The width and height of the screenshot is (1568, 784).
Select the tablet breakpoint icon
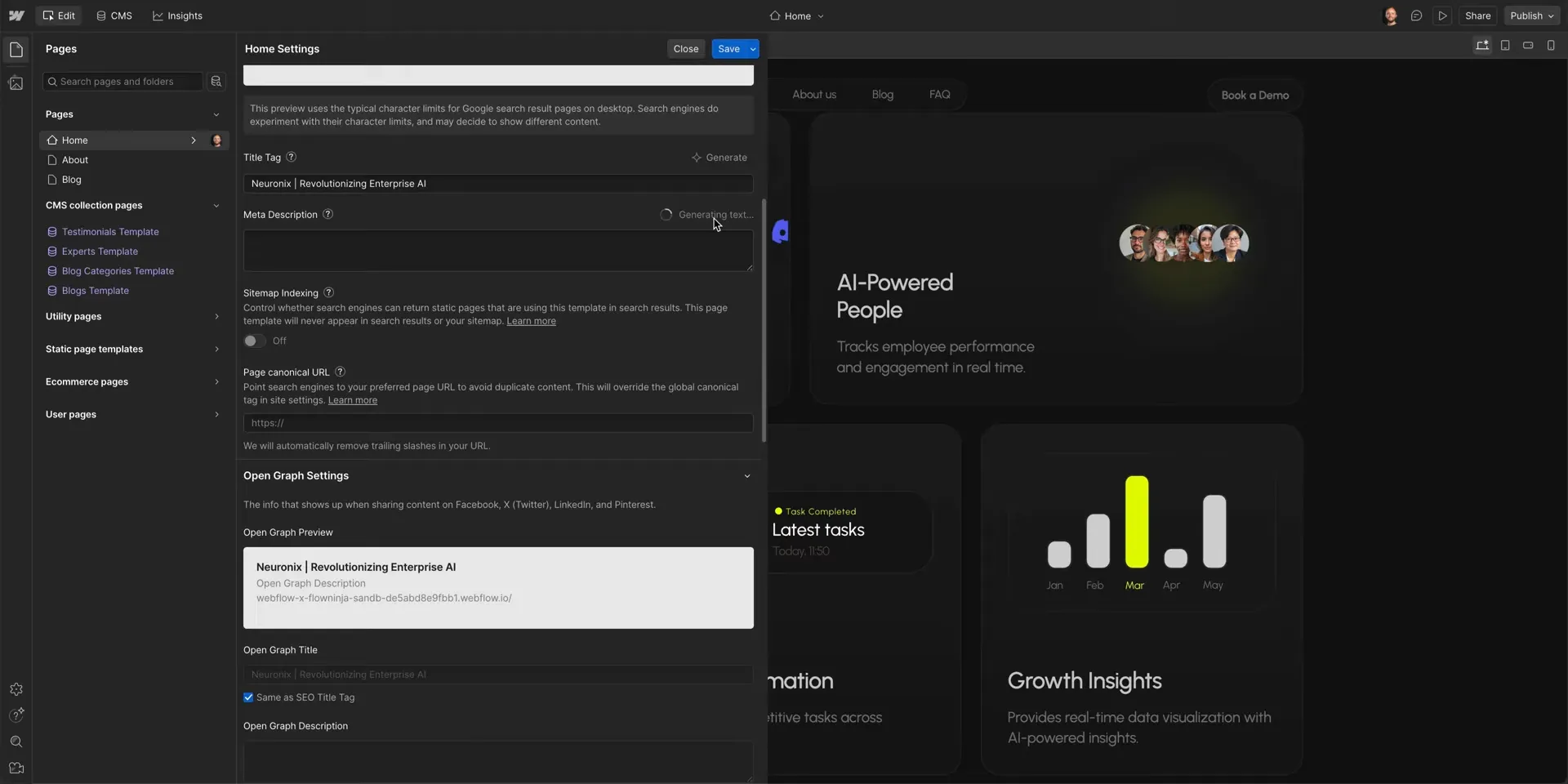click(x=1505, y=46)
